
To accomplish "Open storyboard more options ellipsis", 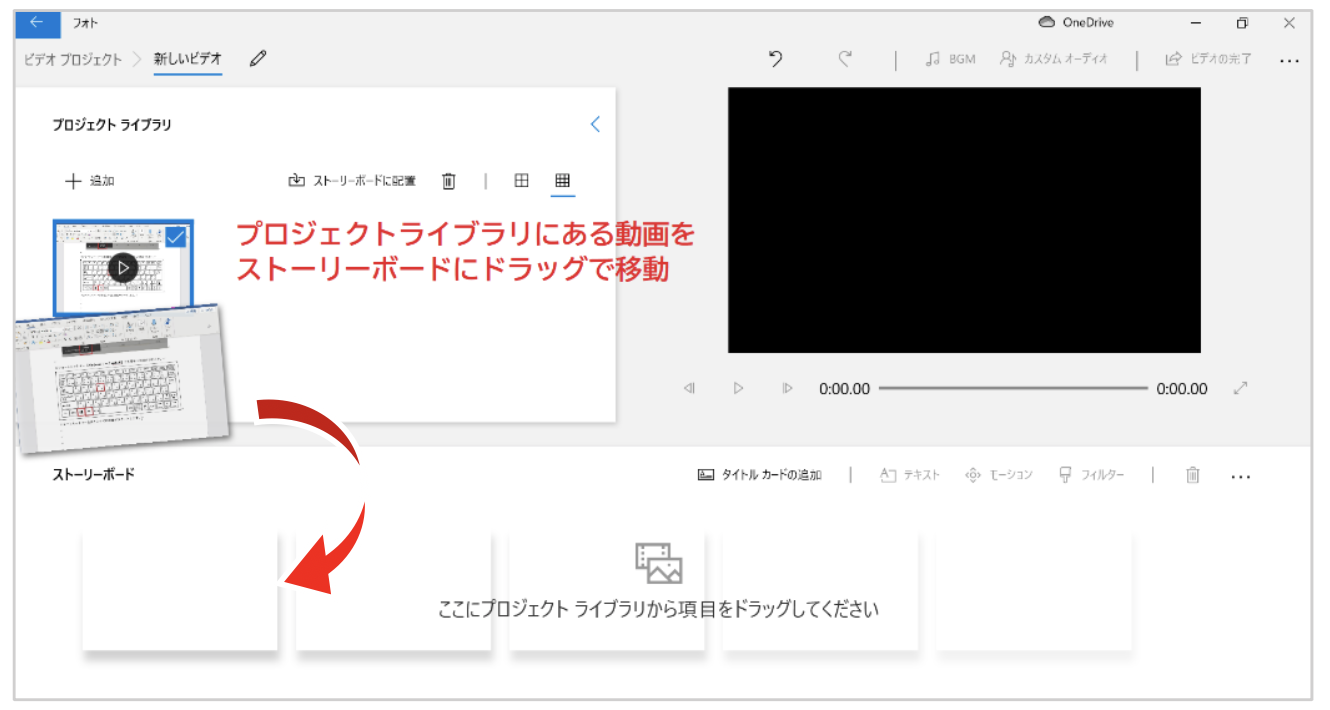I will [1241, 477].
